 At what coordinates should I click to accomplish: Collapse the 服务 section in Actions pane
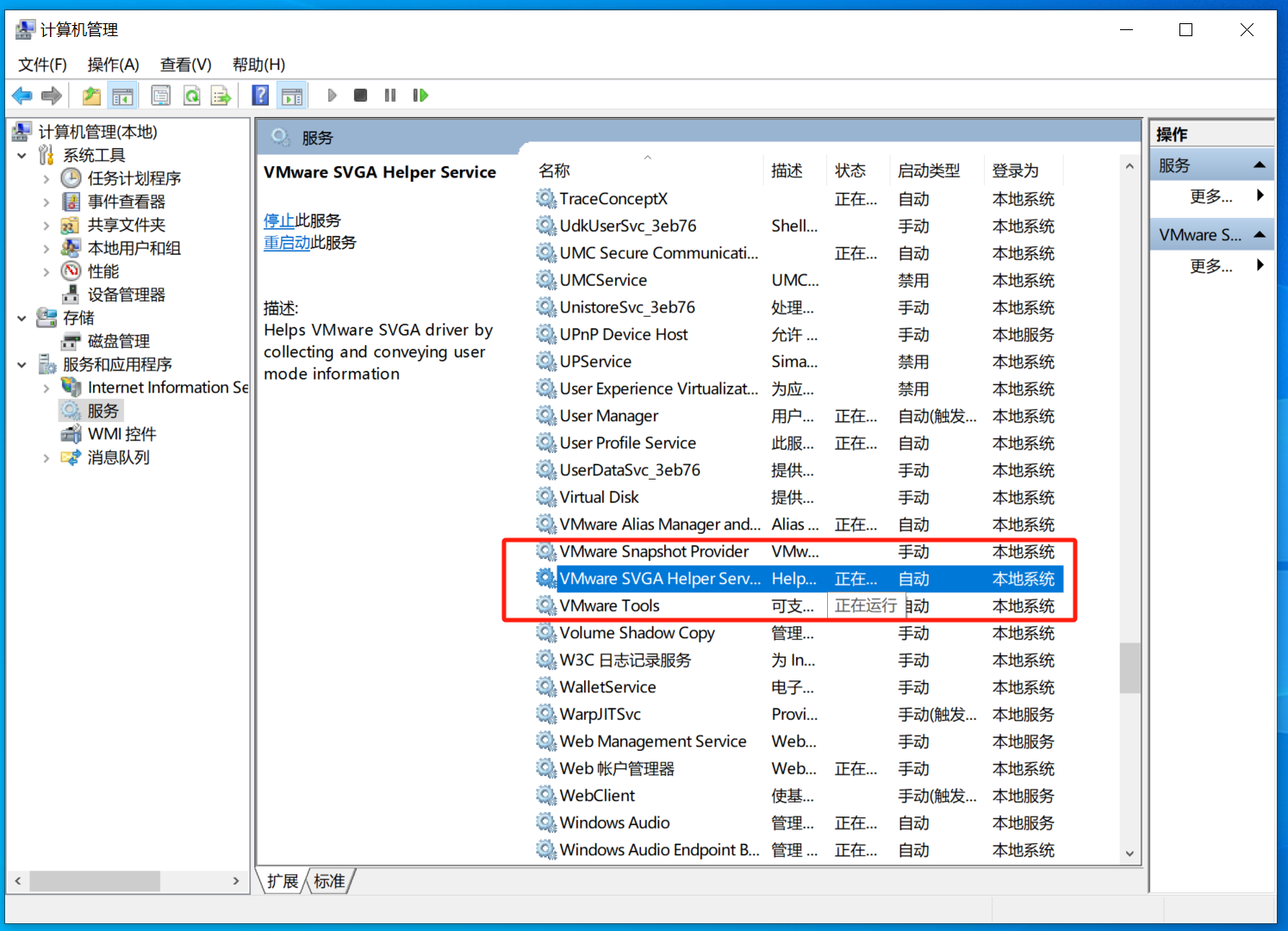click(x=1259, y=165)
